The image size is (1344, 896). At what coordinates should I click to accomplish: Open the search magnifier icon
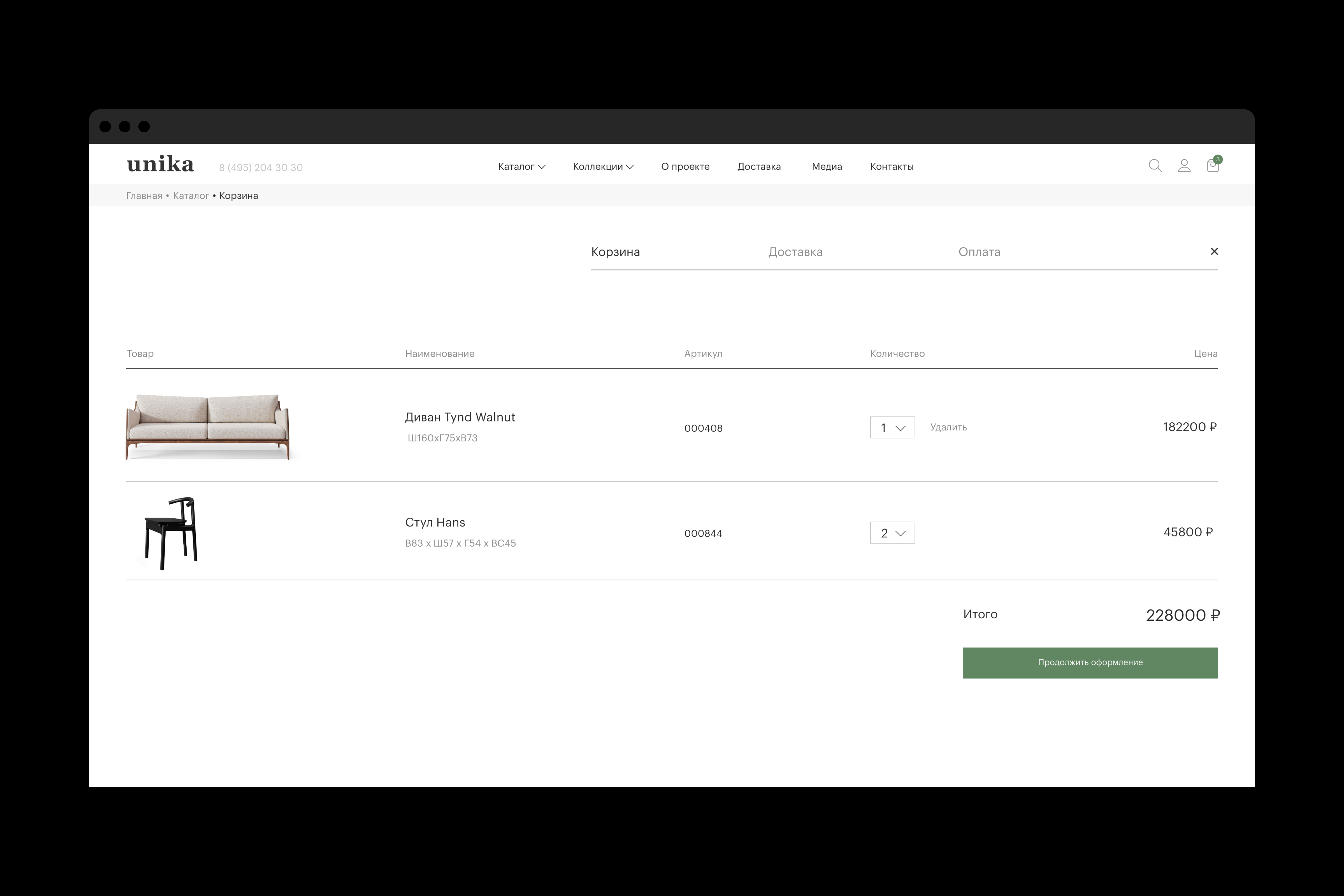point(1155,166)
